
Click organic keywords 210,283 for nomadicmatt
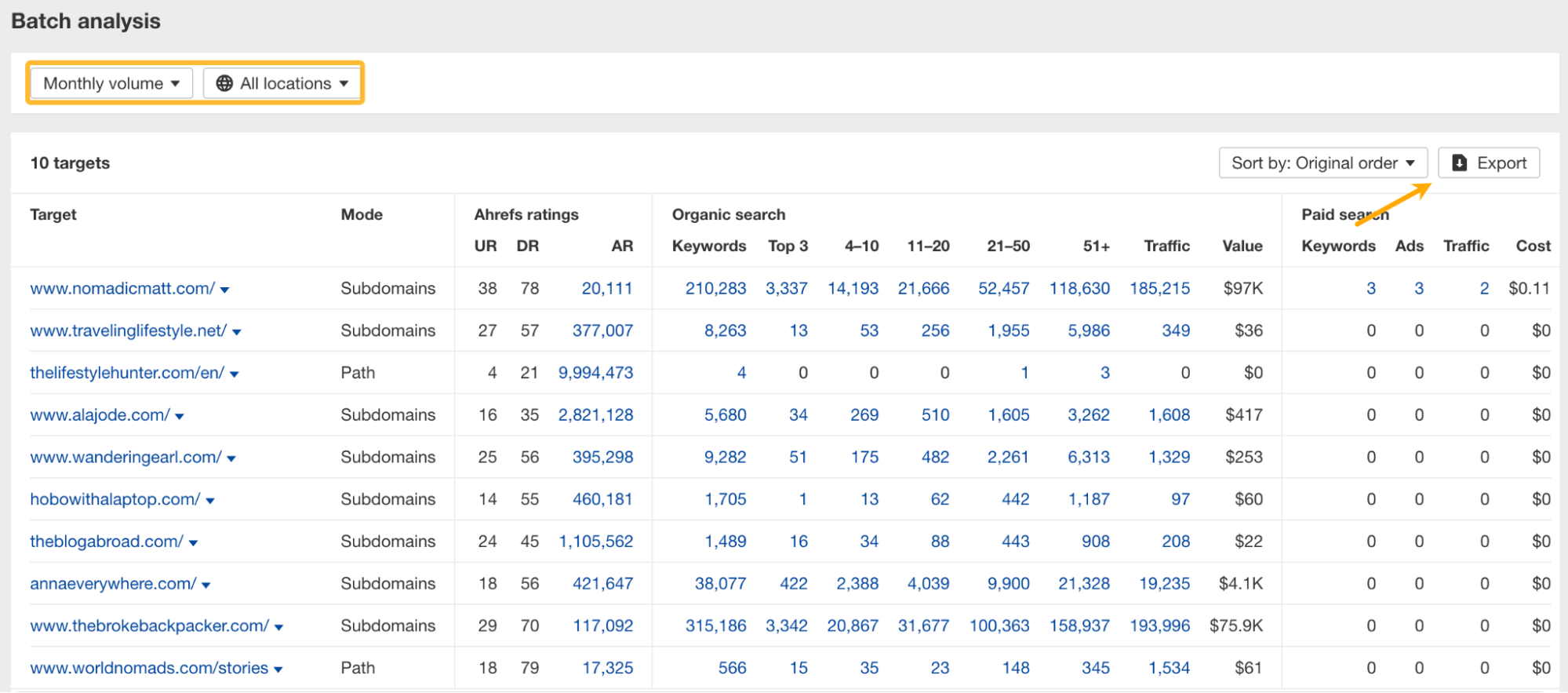pos(715,288)
